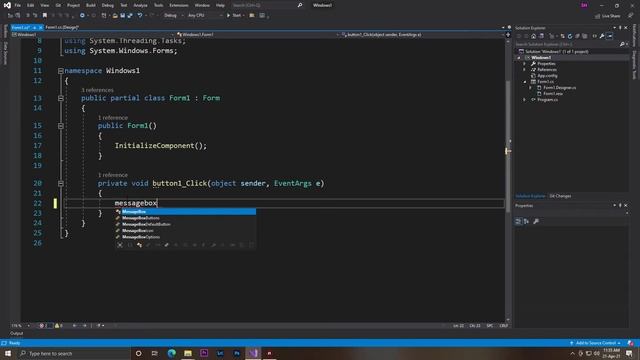Click the Windows Start button
Screen dimensions: 640x360
(8, 353)
